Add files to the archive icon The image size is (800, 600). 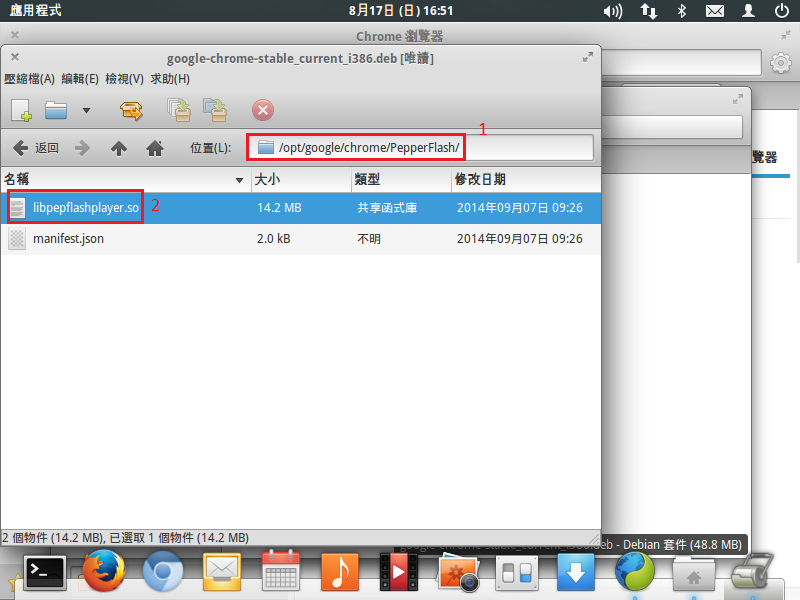179,110
